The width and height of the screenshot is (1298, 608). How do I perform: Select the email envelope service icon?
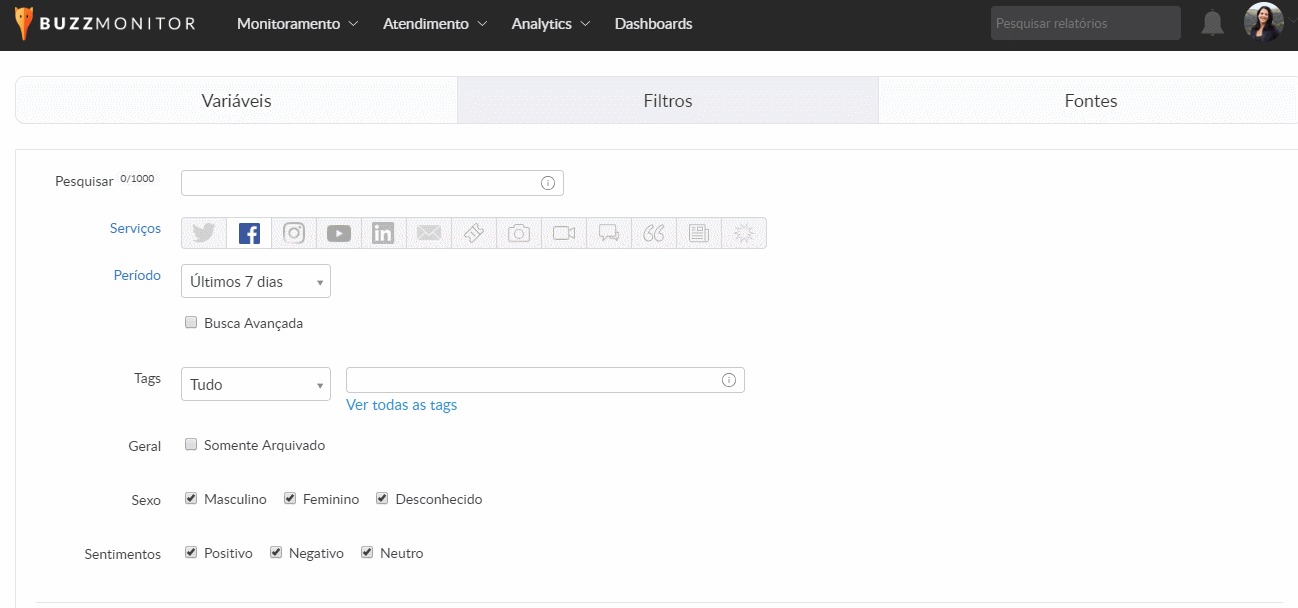428,233
